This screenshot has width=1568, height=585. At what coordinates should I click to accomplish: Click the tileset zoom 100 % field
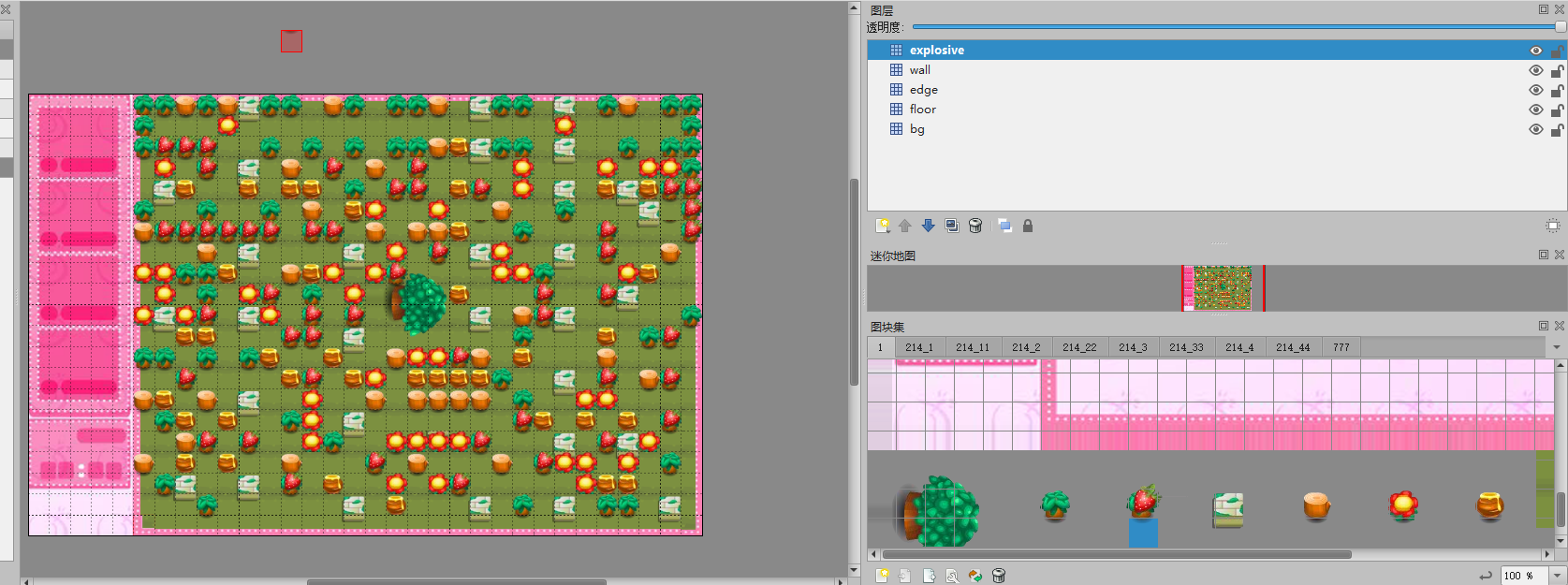(1524, 576)
